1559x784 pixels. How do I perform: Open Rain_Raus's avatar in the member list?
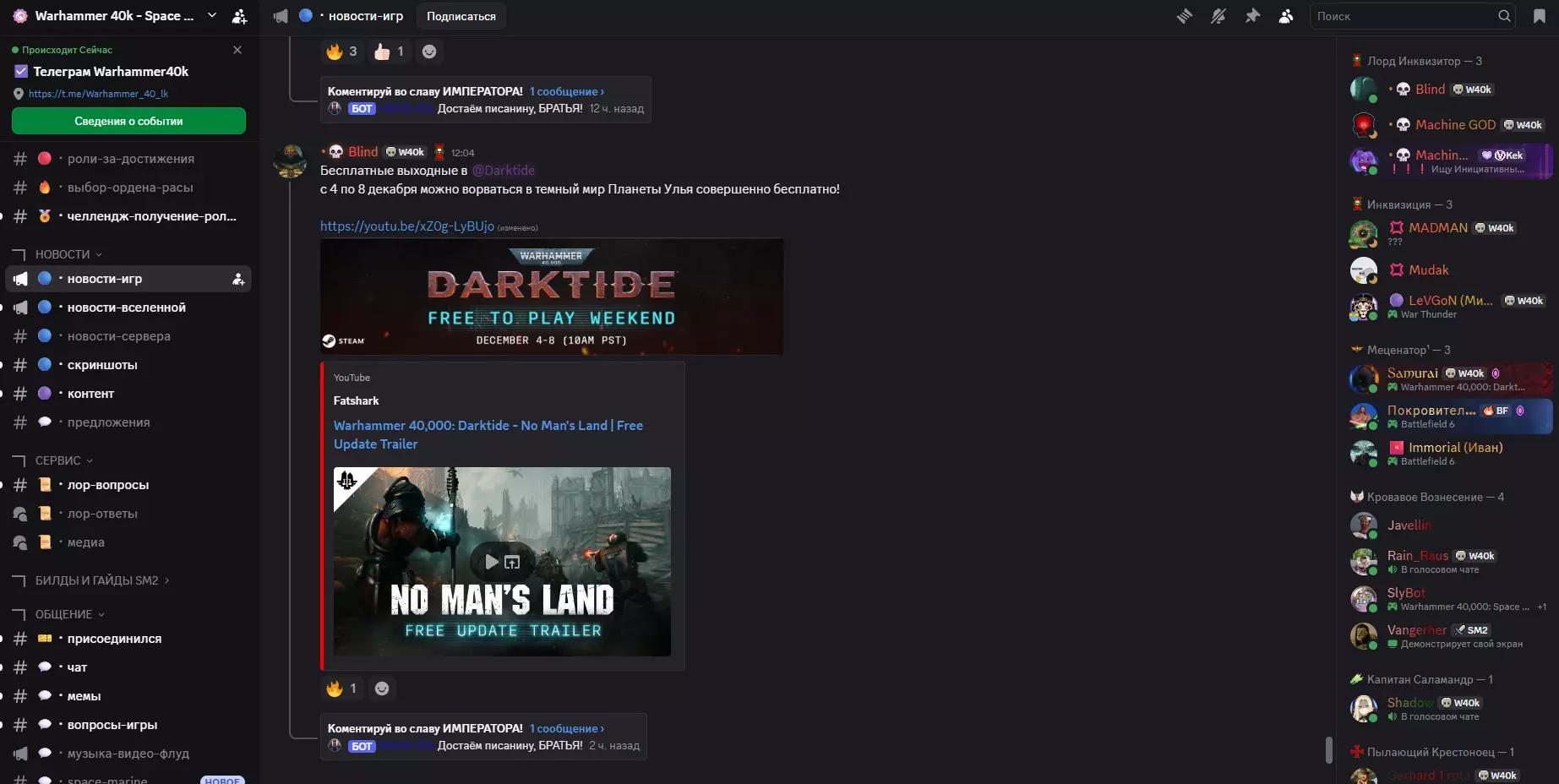point(1364,562)
